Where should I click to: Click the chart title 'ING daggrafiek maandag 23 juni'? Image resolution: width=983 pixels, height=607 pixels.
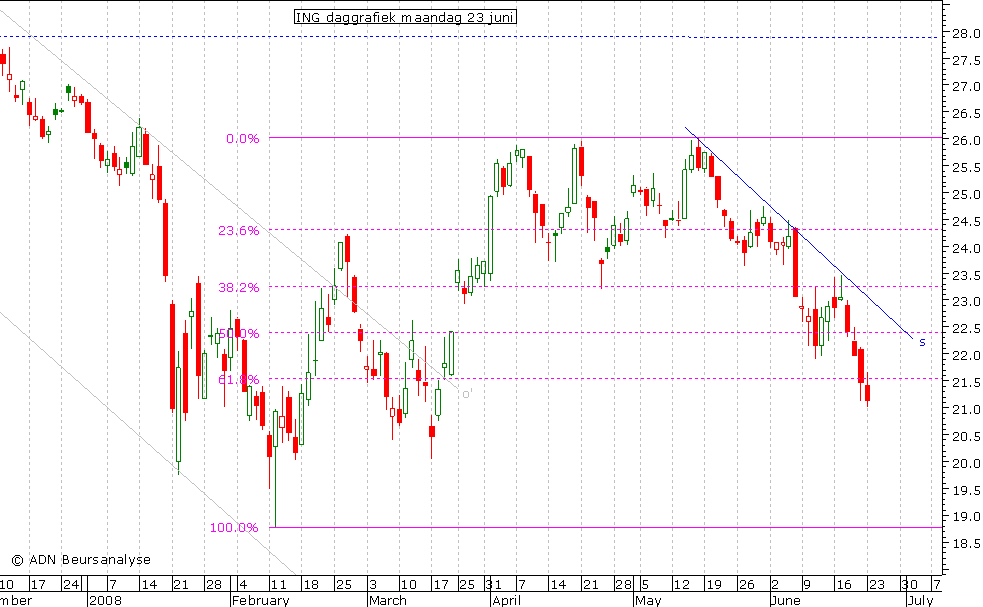[405, 17]
